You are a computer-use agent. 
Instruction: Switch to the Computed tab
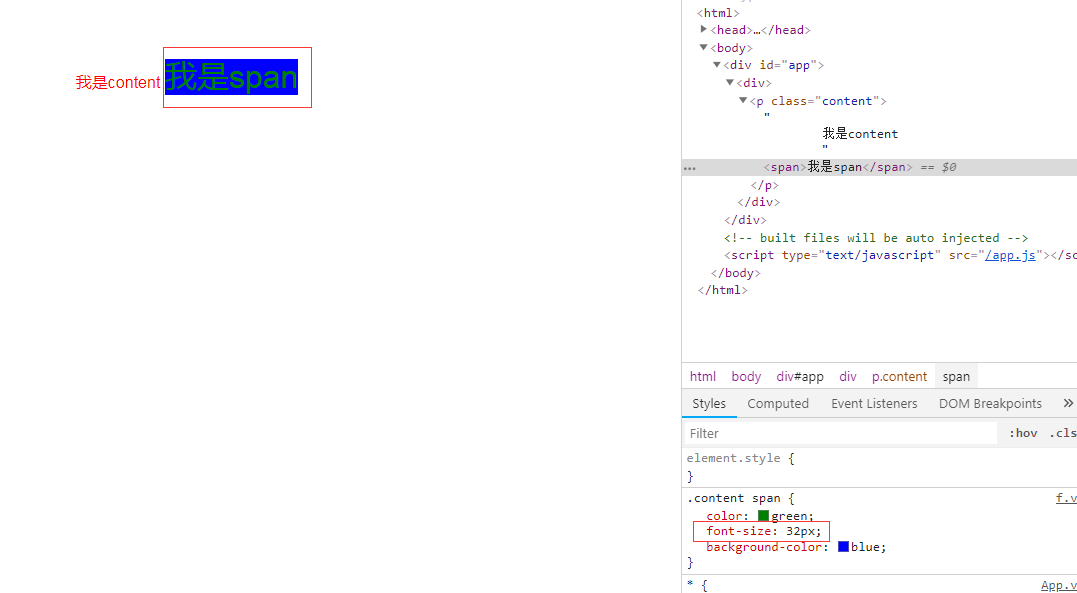[x=778, y=403]
